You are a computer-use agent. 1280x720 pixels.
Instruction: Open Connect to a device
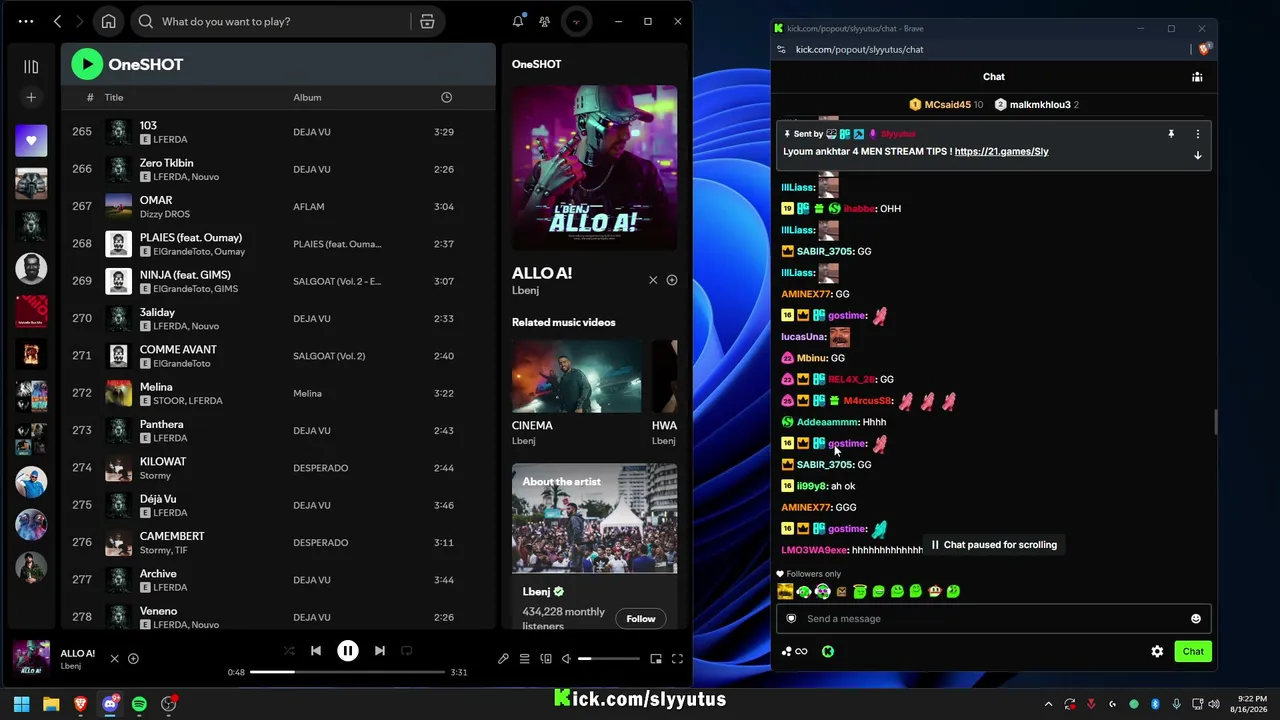click(546, 659)
